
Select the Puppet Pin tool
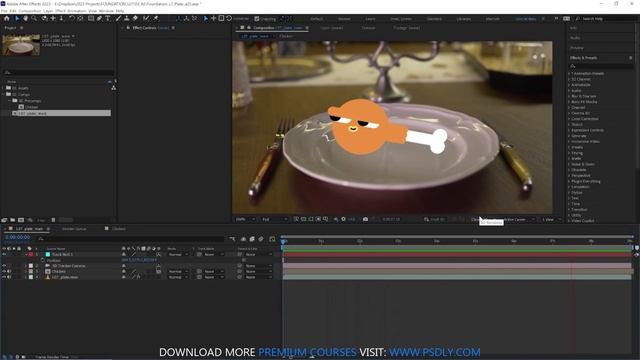click(x=156, y=18)
